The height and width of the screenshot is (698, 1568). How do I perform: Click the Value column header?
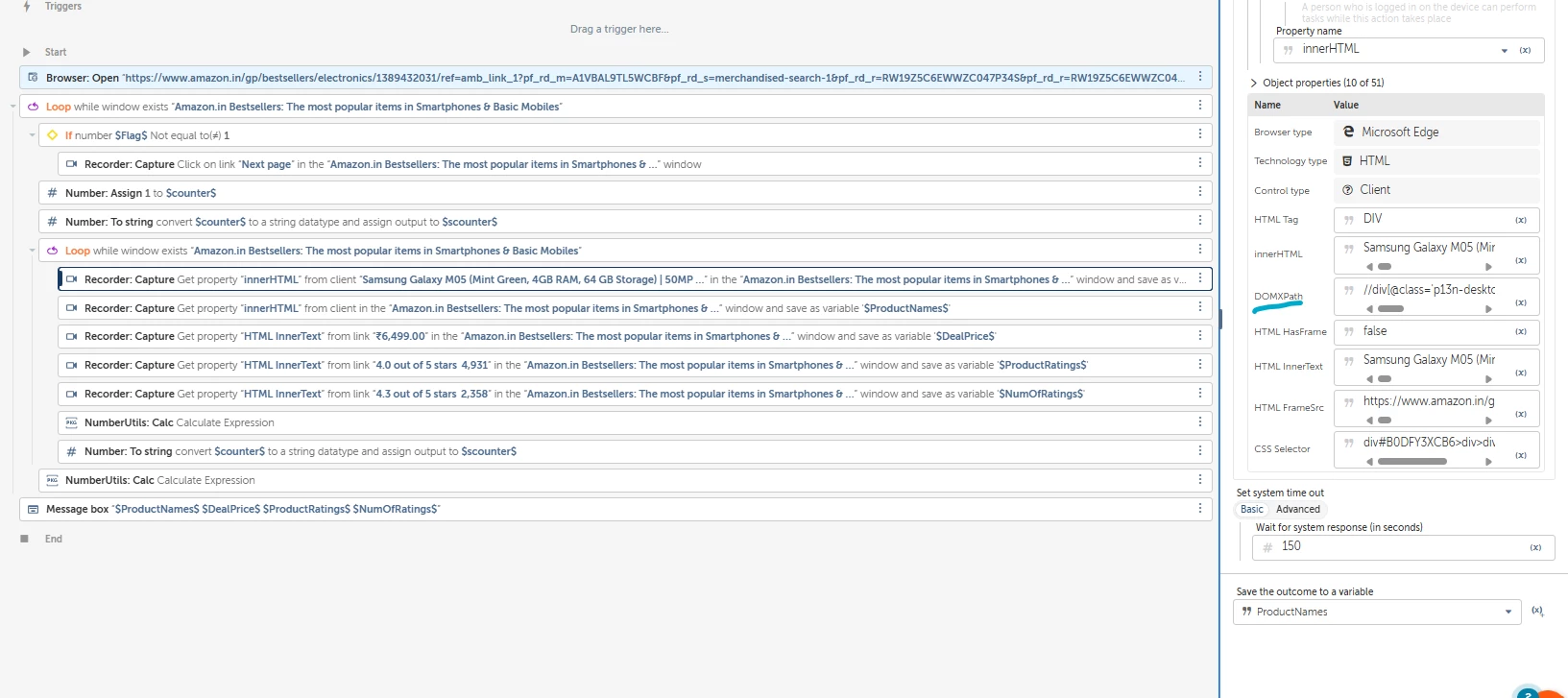(x=1346, y=105)
